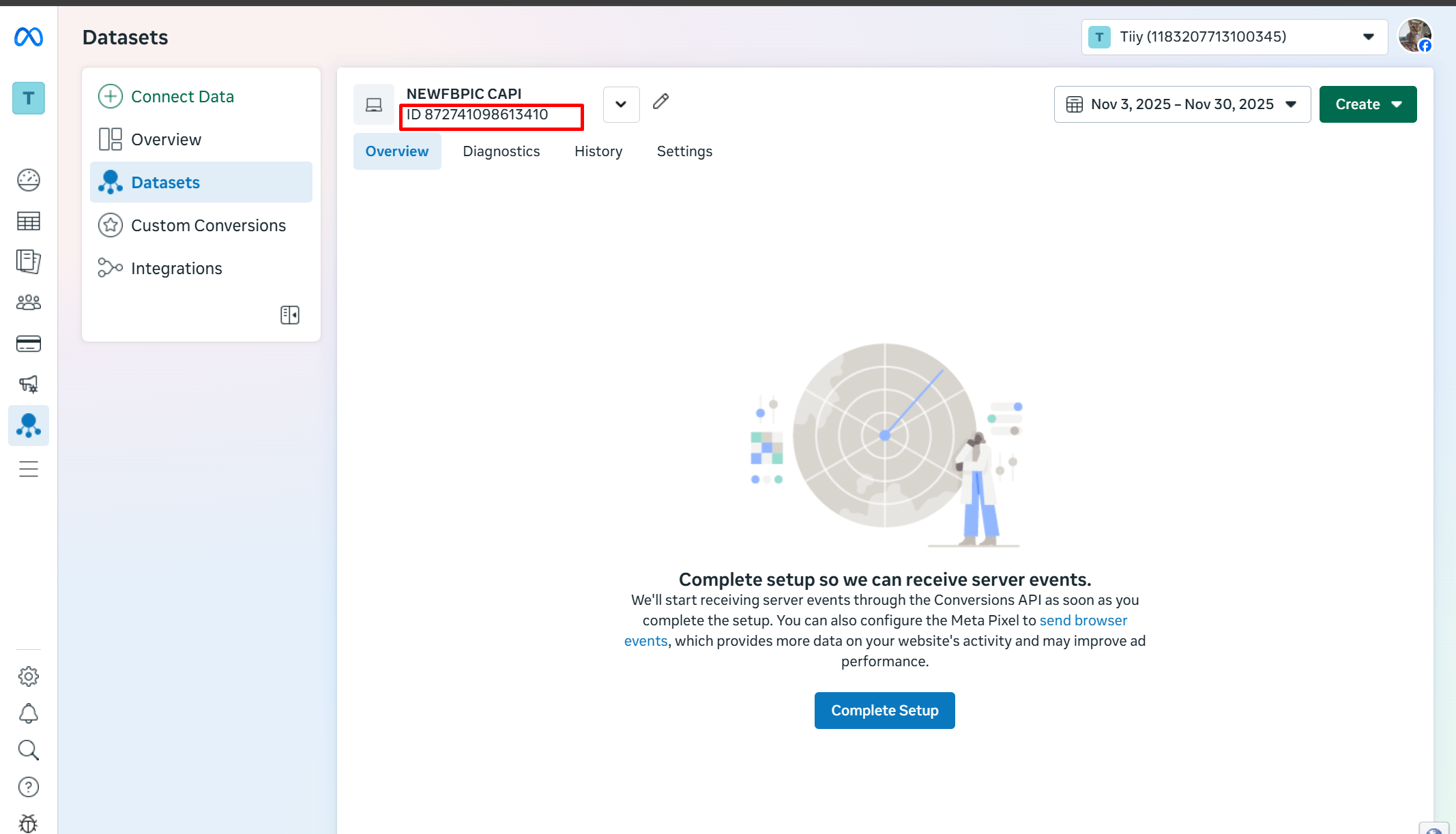The image size is (1456, 834).
Task: Open the gauge dashboard icon in sidebar
Action: click(x=29, y=180)
